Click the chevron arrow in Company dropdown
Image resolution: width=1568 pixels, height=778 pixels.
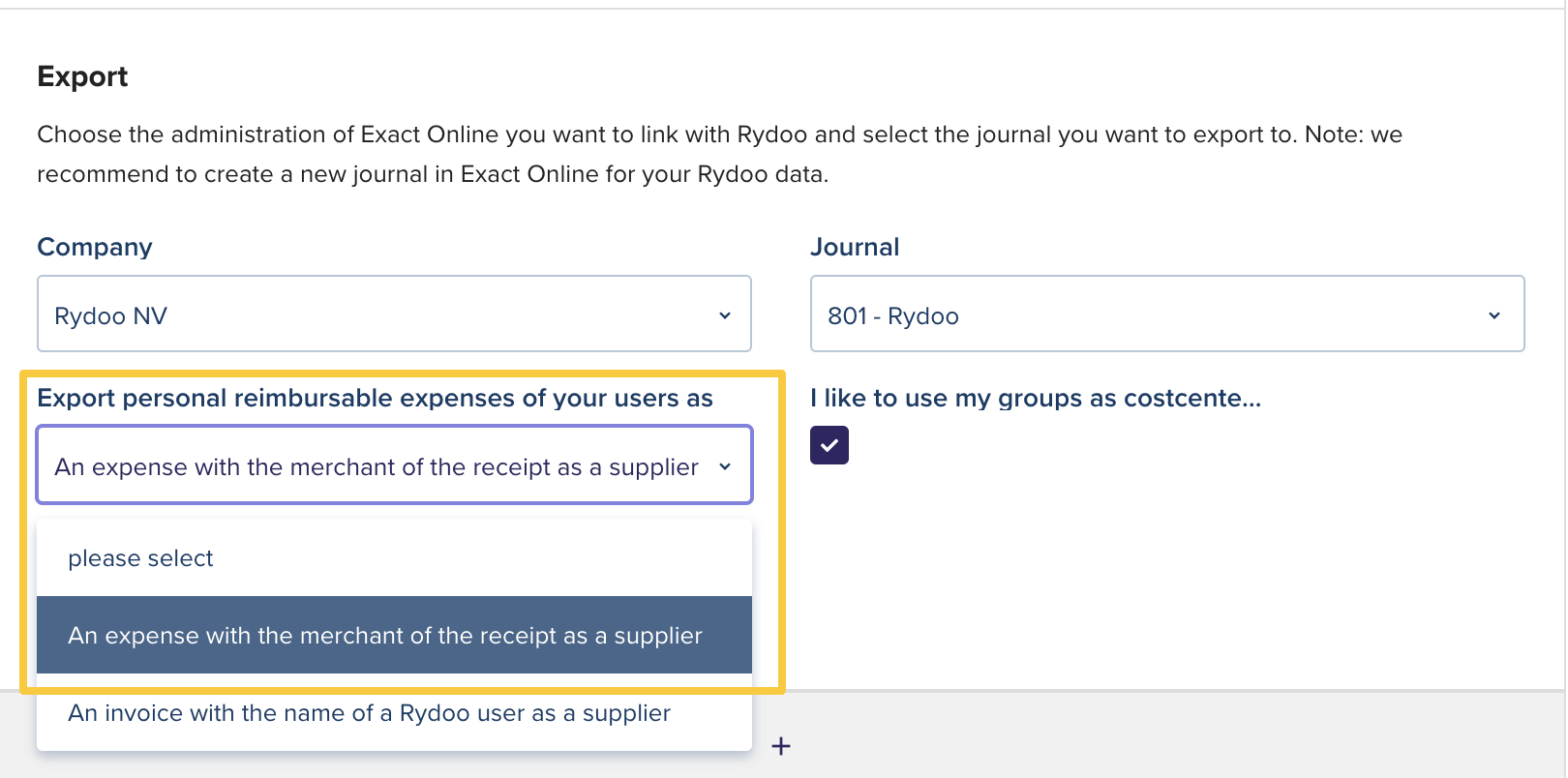[x=725, y=315]
